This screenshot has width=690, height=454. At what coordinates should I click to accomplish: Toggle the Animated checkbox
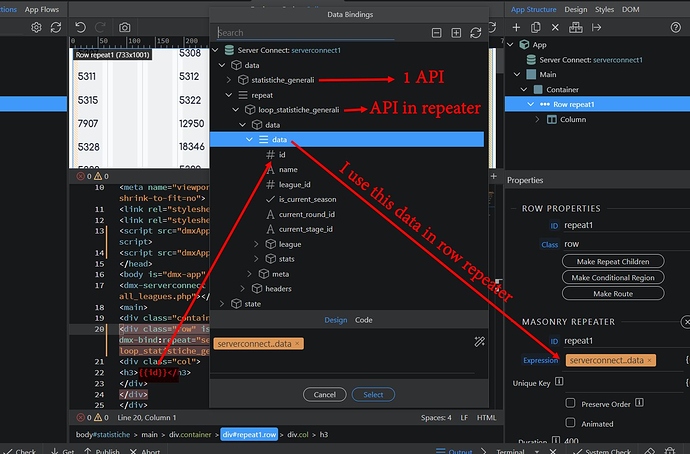click(570, 423)
